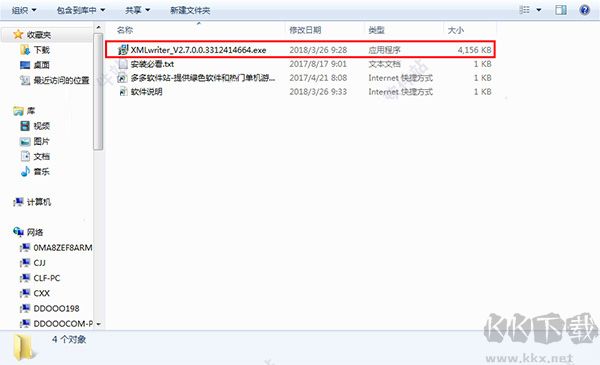This screenshot has height=365, width=600.
Task: Click the 视频 library icon
Action: click(x=25, y=126)
